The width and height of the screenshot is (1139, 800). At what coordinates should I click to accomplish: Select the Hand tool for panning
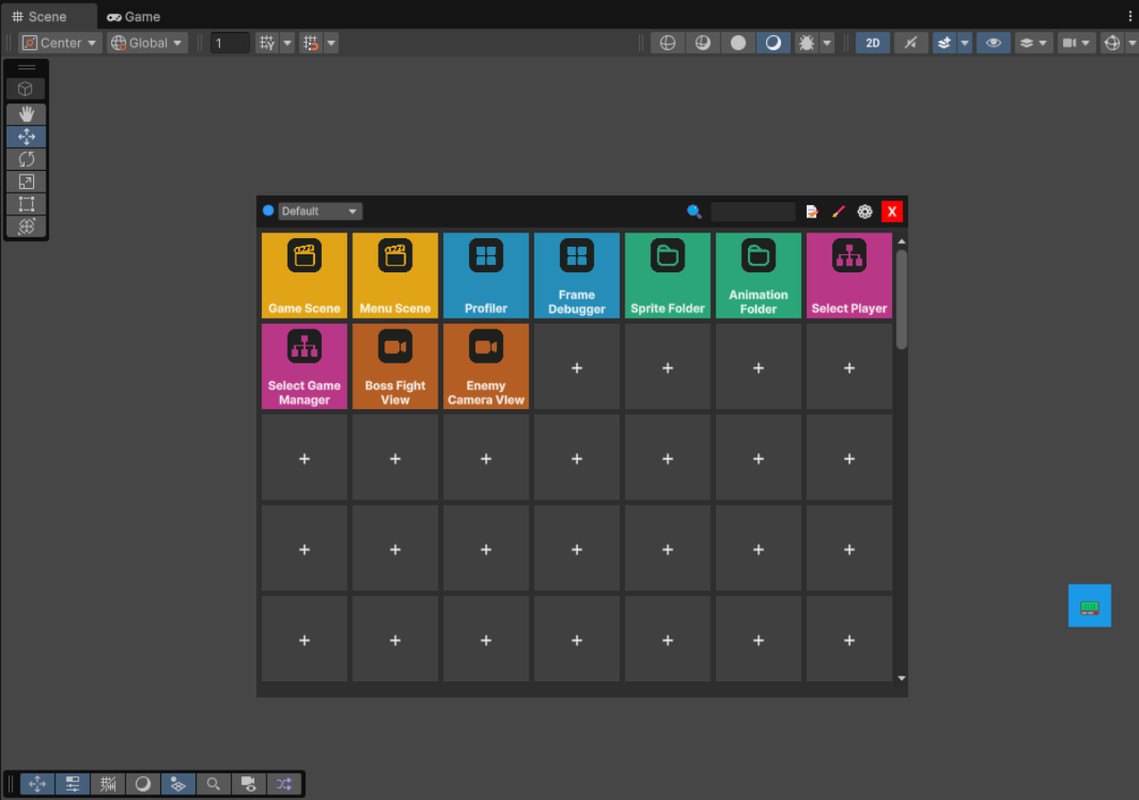[x=26, y=113]
